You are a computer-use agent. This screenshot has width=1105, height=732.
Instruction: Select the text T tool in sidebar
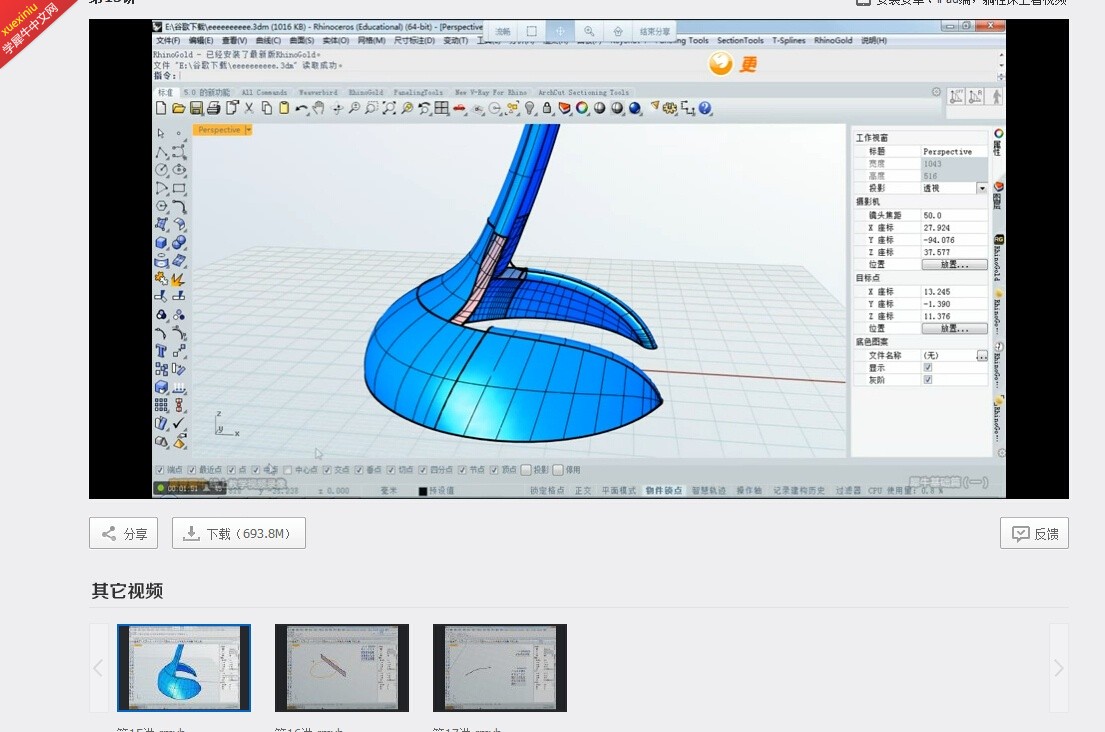tap(161, 351)
